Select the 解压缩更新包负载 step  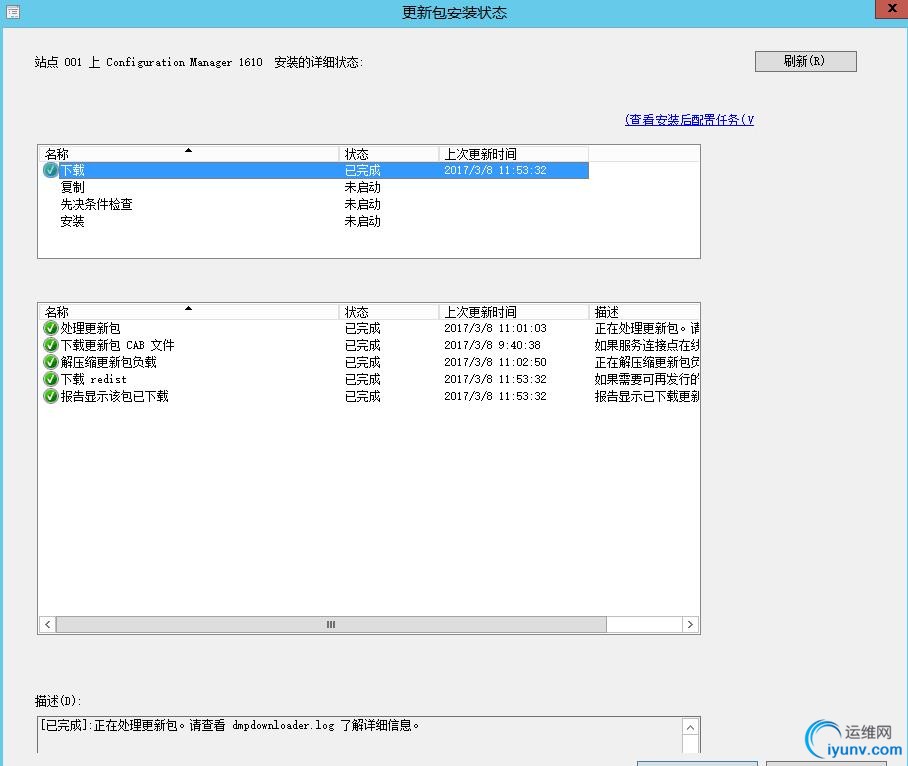coord(371,362)
